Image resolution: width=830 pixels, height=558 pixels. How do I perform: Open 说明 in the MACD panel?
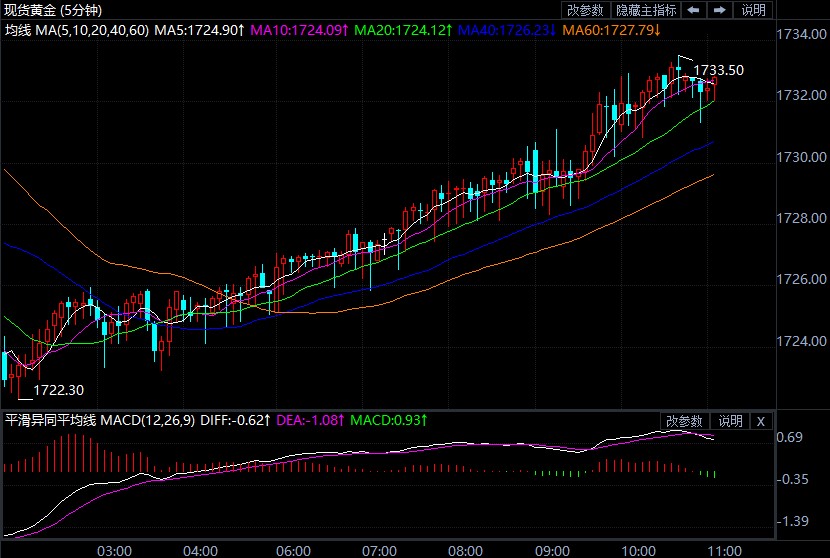[x=730, y=421]
